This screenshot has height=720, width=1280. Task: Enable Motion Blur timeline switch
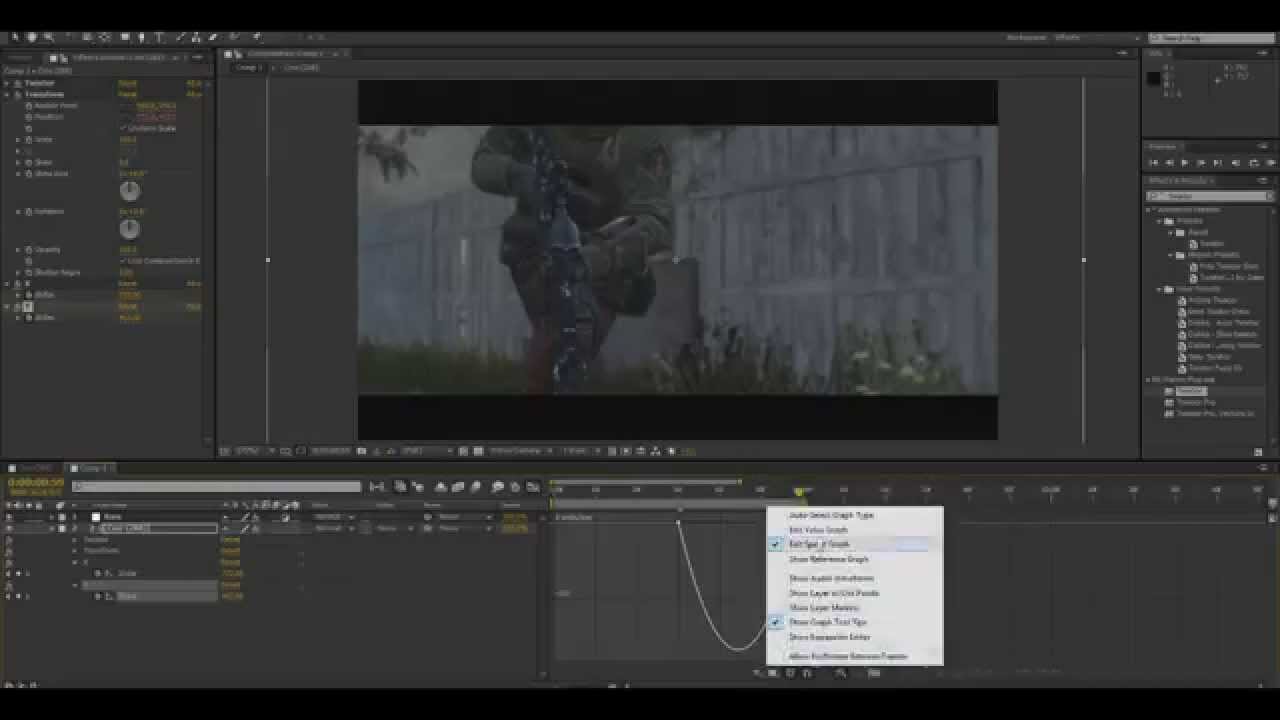[x=475, y=487]
